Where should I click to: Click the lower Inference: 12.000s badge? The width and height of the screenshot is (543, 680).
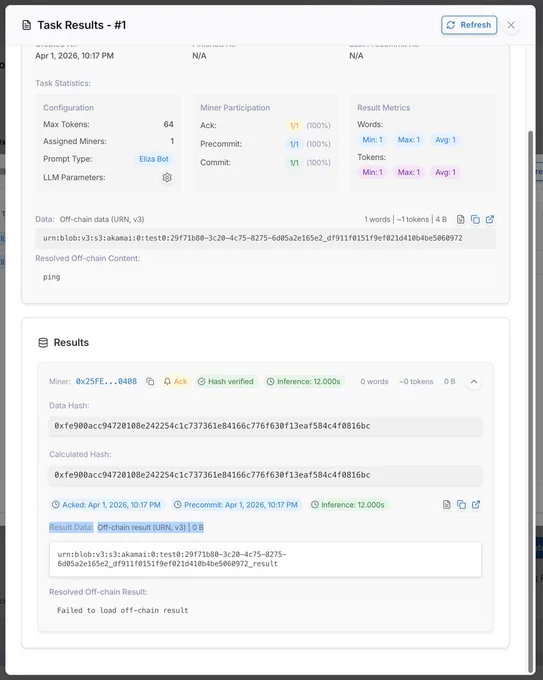348,505
